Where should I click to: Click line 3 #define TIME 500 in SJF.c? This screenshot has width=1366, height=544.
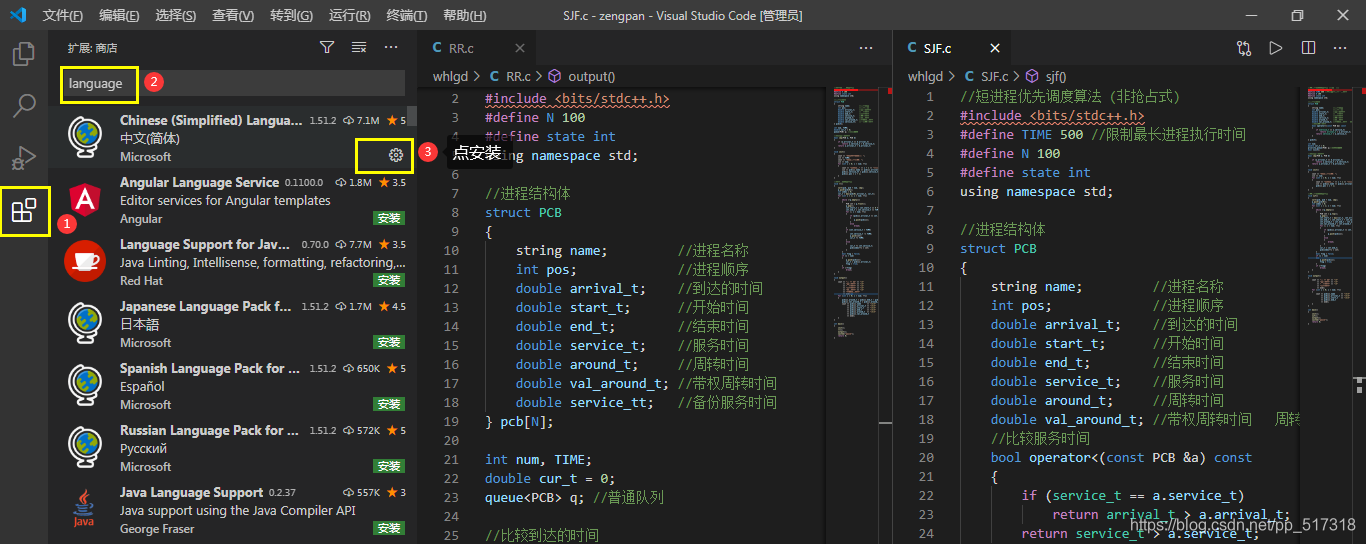point(1103,134)
